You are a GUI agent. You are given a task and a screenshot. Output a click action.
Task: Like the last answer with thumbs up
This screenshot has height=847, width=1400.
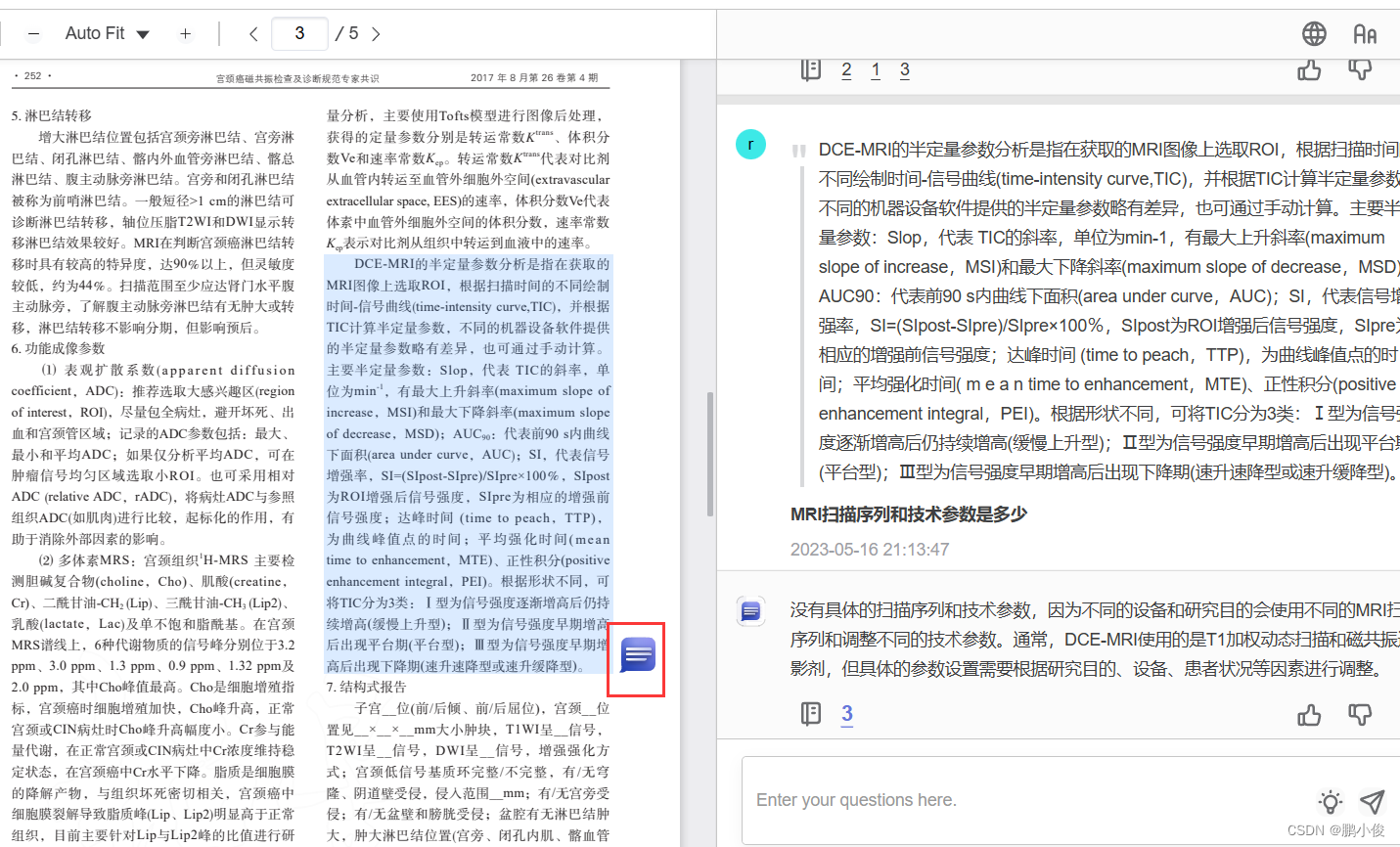pos(1309,716)
